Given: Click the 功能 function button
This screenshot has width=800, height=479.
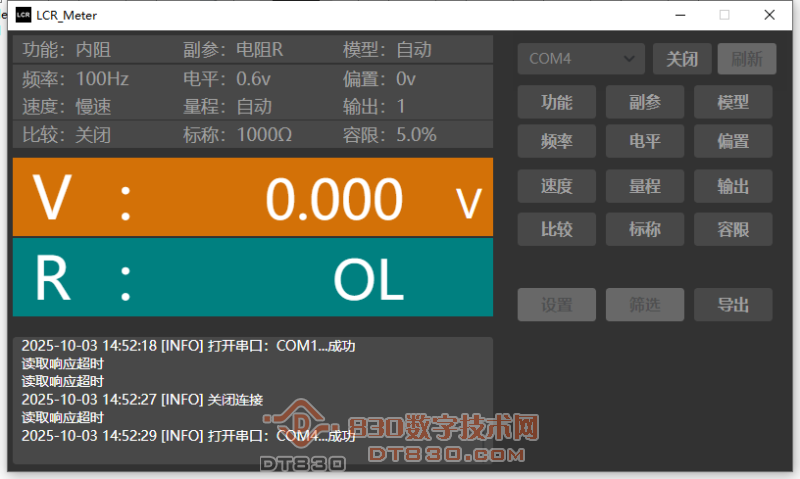Looking at the screenshot, I should click(556, 102).
